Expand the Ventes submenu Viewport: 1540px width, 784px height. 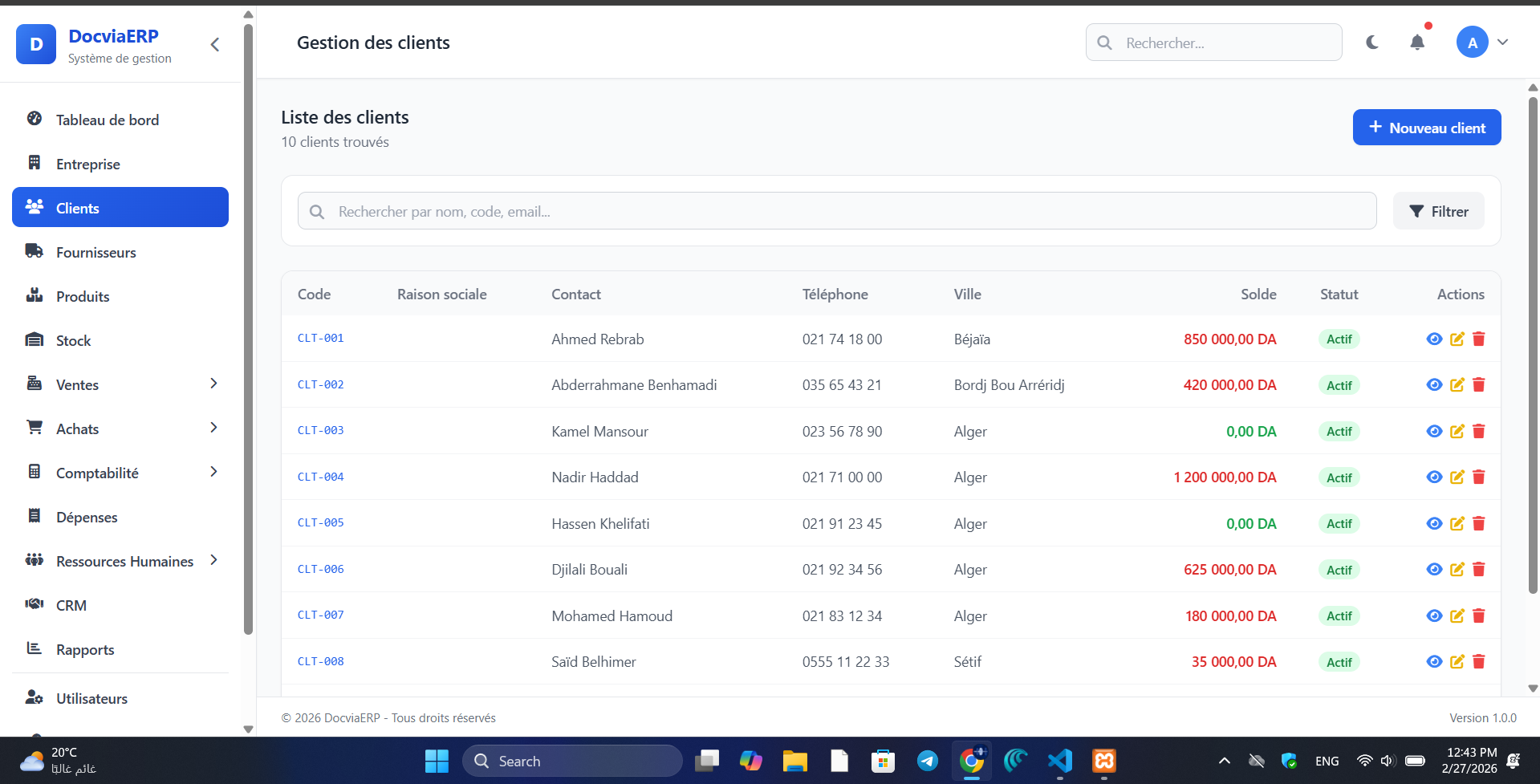pyautogui.click(x=213, y=384)
